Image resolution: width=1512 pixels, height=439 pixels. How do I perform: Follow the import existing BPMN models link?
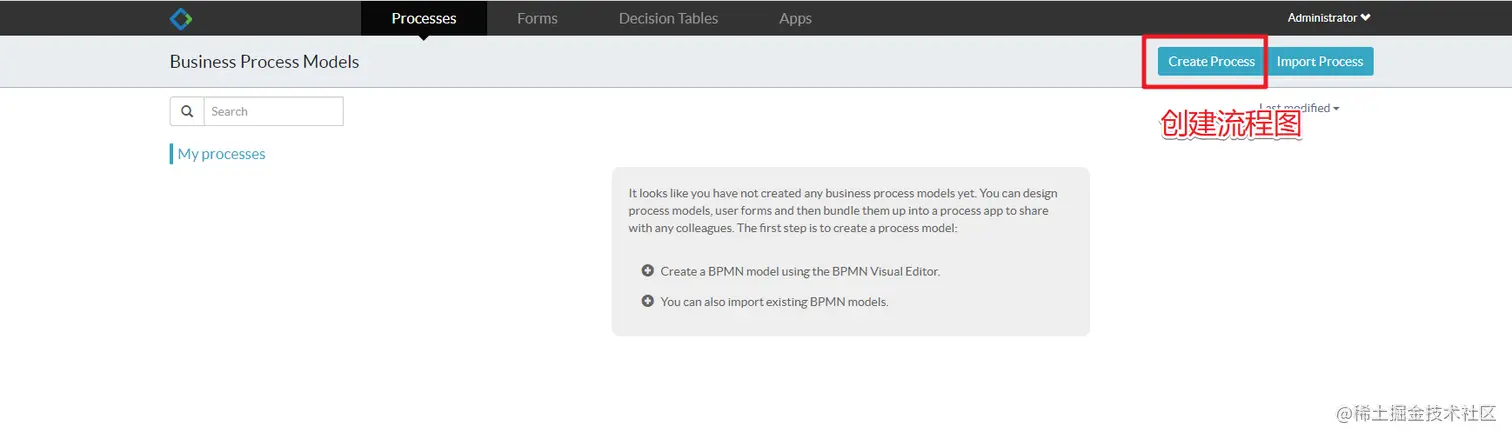[774, 301]
